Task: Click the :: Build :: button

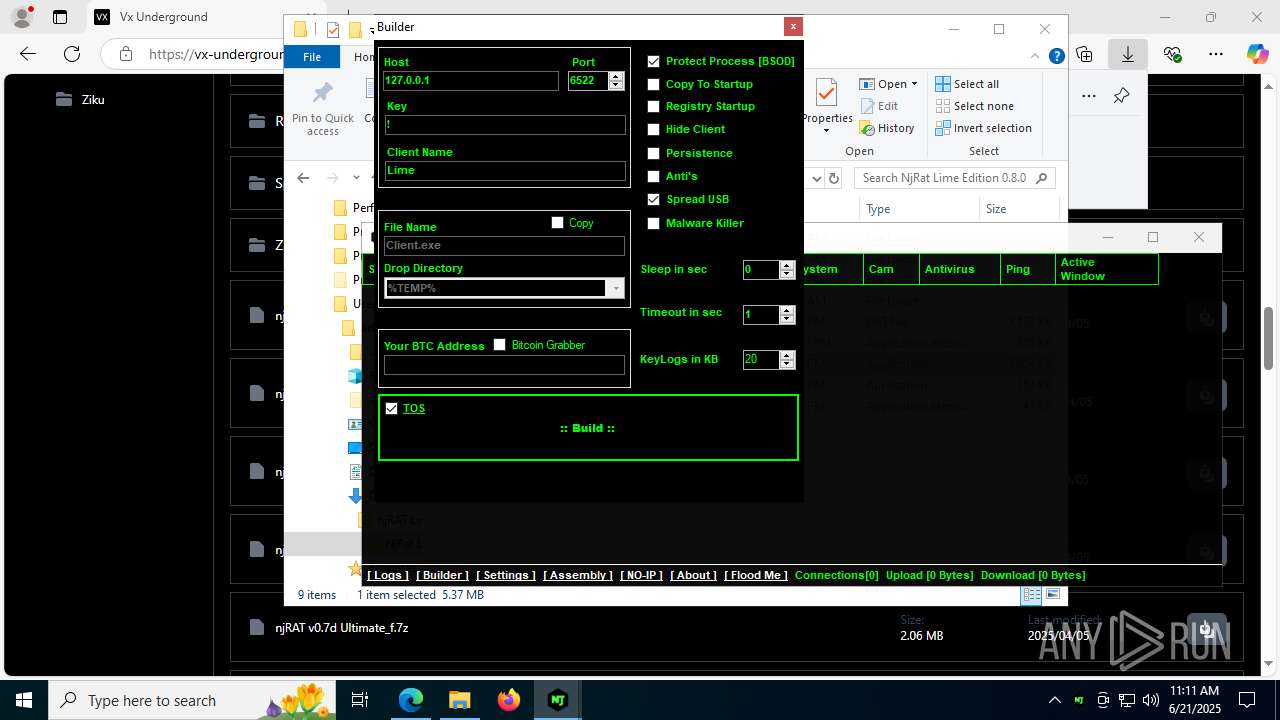Action: tap(588, 428)
